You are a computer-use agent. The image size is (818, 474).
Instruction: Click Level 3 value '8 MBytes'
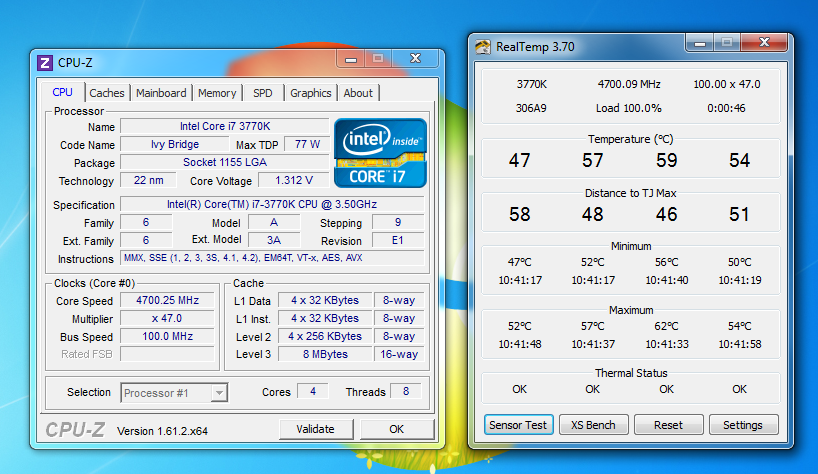point(325,354)
